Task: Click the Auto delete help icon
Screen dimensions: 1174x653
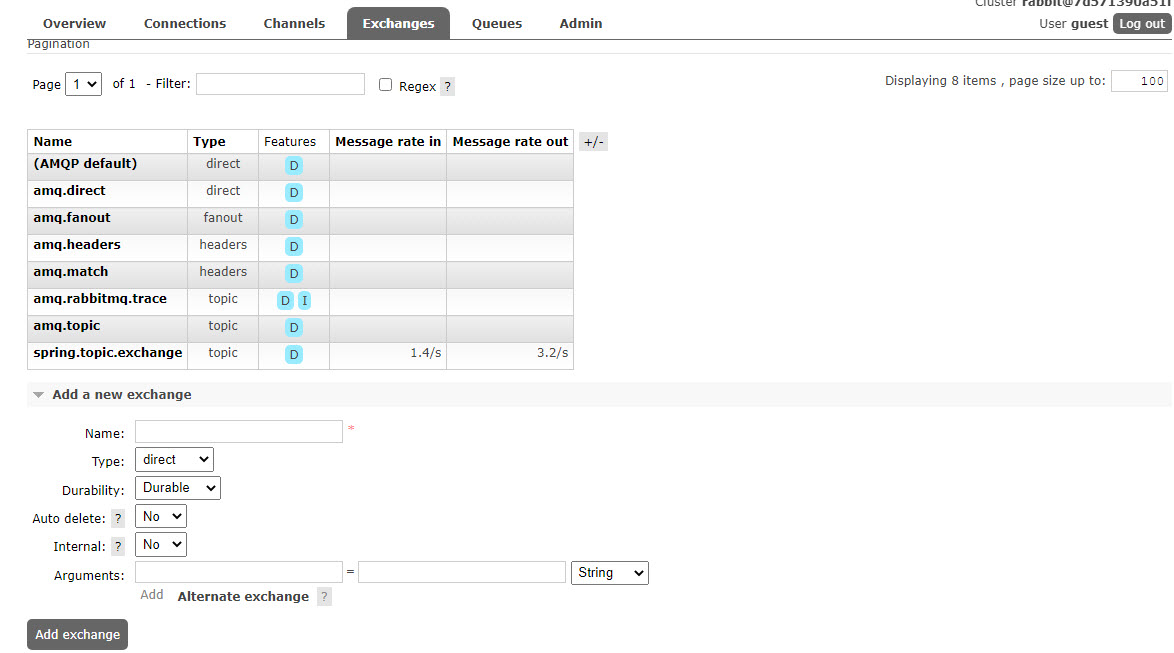Action: click(118, 518)
